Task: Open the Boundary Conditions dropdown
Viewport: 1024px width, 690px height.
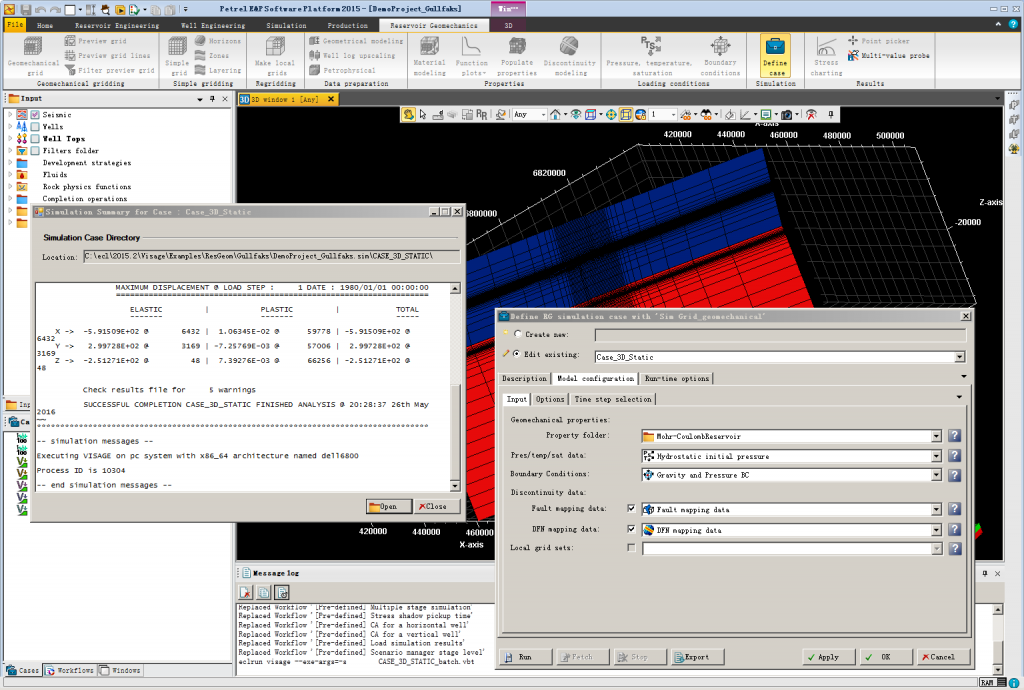Action: (x=936, y=475)
